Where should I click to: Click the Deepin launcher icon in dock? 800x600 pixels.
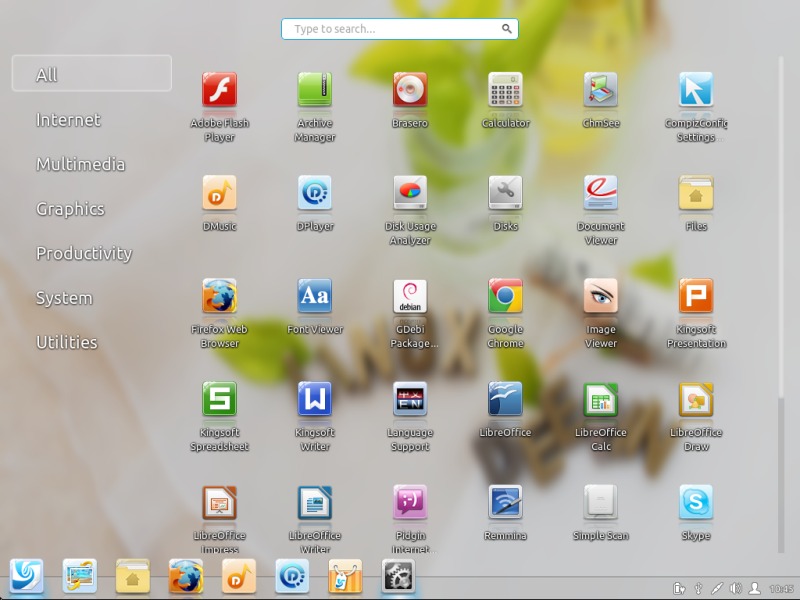coord(27,577)
